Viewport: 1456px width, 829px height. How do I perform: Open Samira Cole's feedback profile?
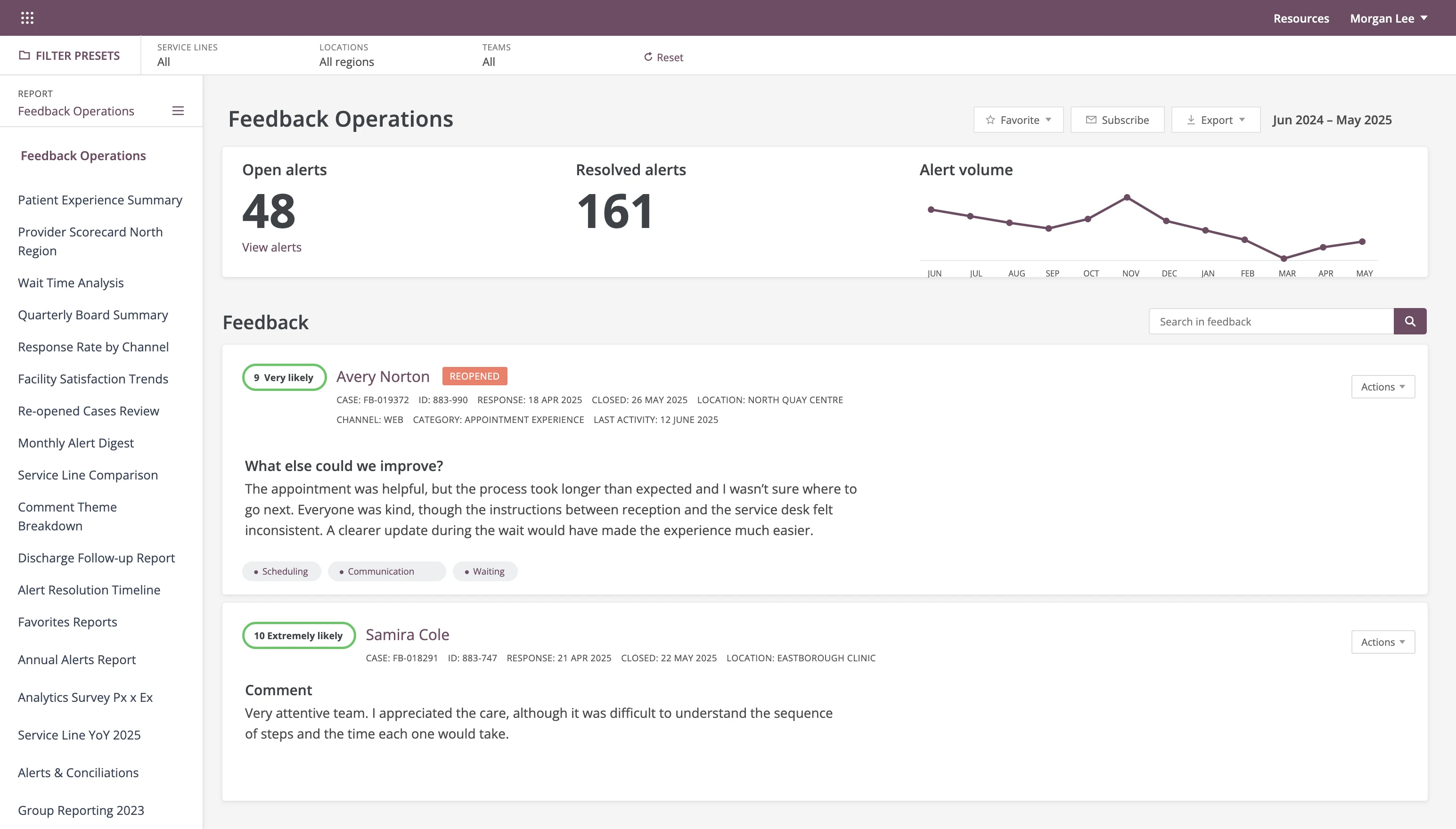[x=407, y=635]
